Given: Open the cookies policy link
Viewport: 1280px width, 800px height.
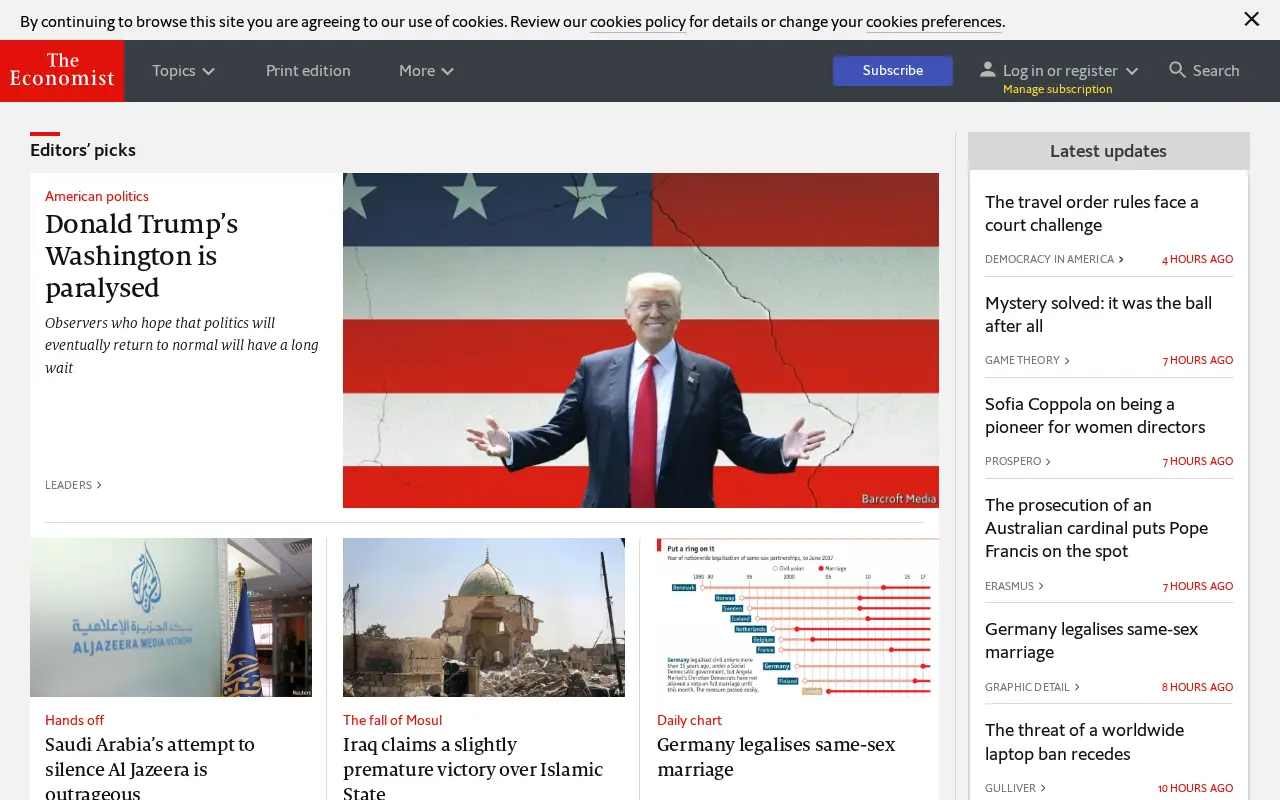Looking at the screenshot, I should (x=638, y=22).
